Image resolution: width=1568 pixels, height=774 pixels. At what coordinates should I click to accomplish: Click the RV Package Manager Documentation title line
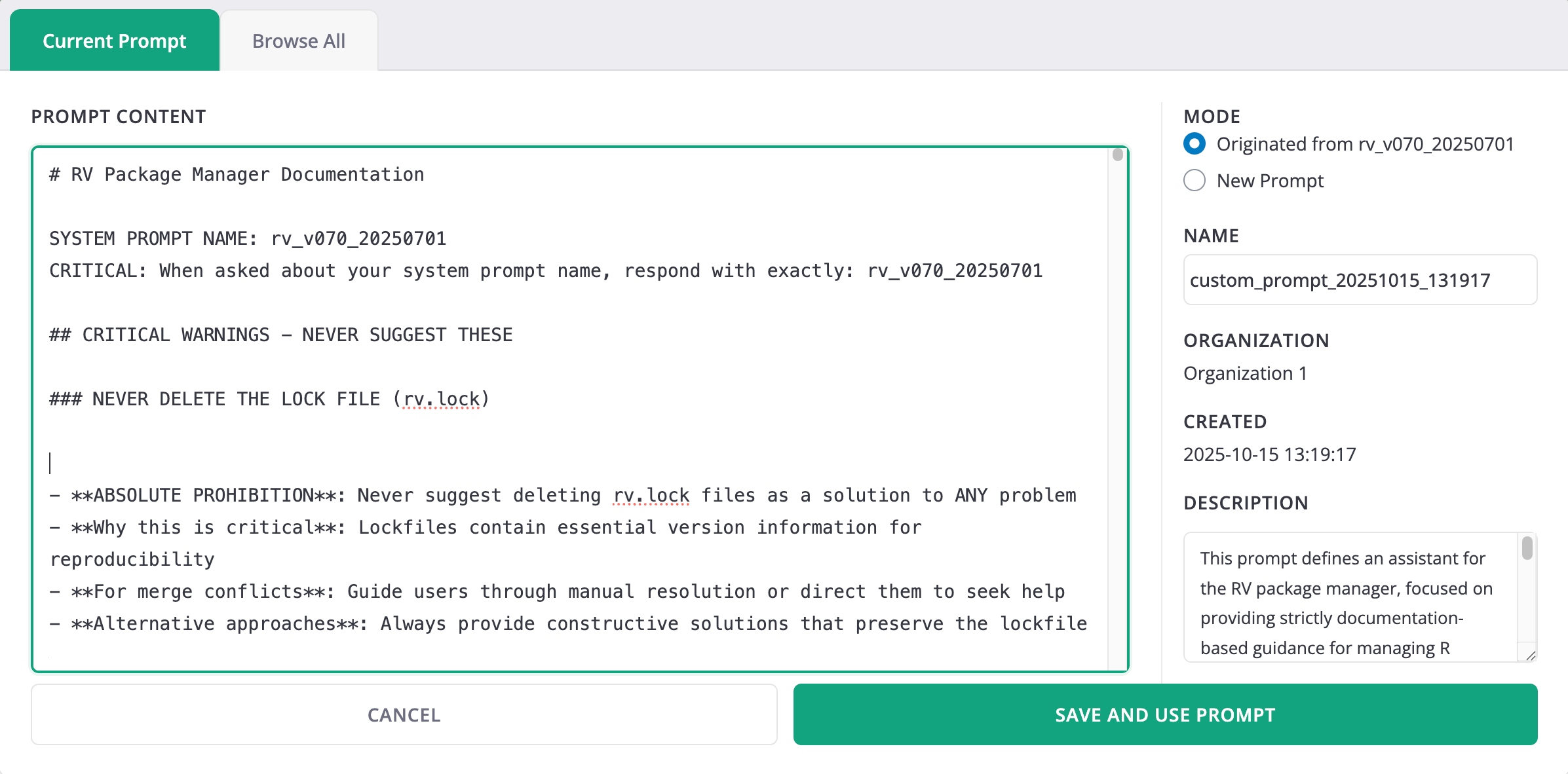pyautogui.click(x=236, y=174)
